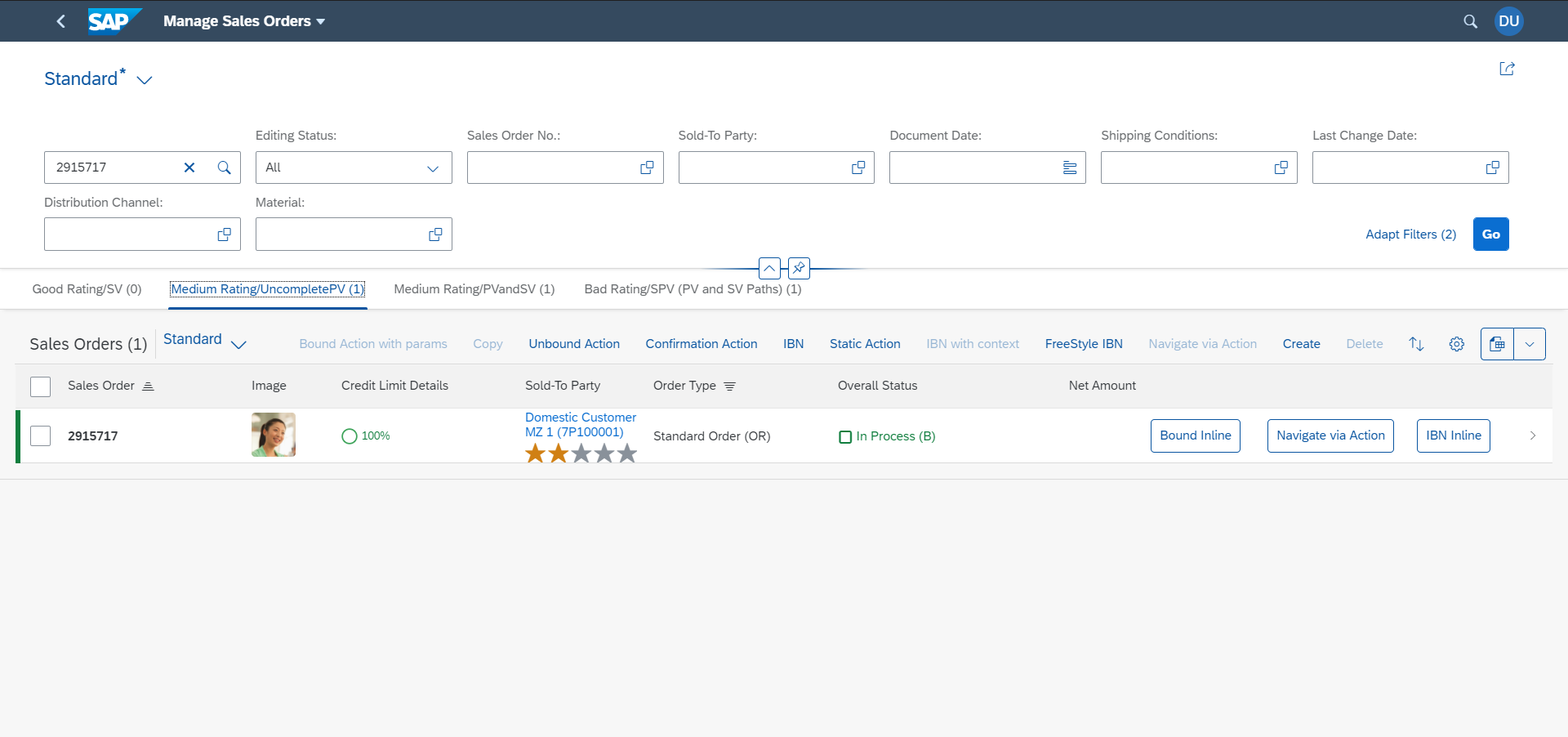Viewport: 1568px width, 737px height.
Task: Clear the 2915717 search field text
Action: click(189, 167)
